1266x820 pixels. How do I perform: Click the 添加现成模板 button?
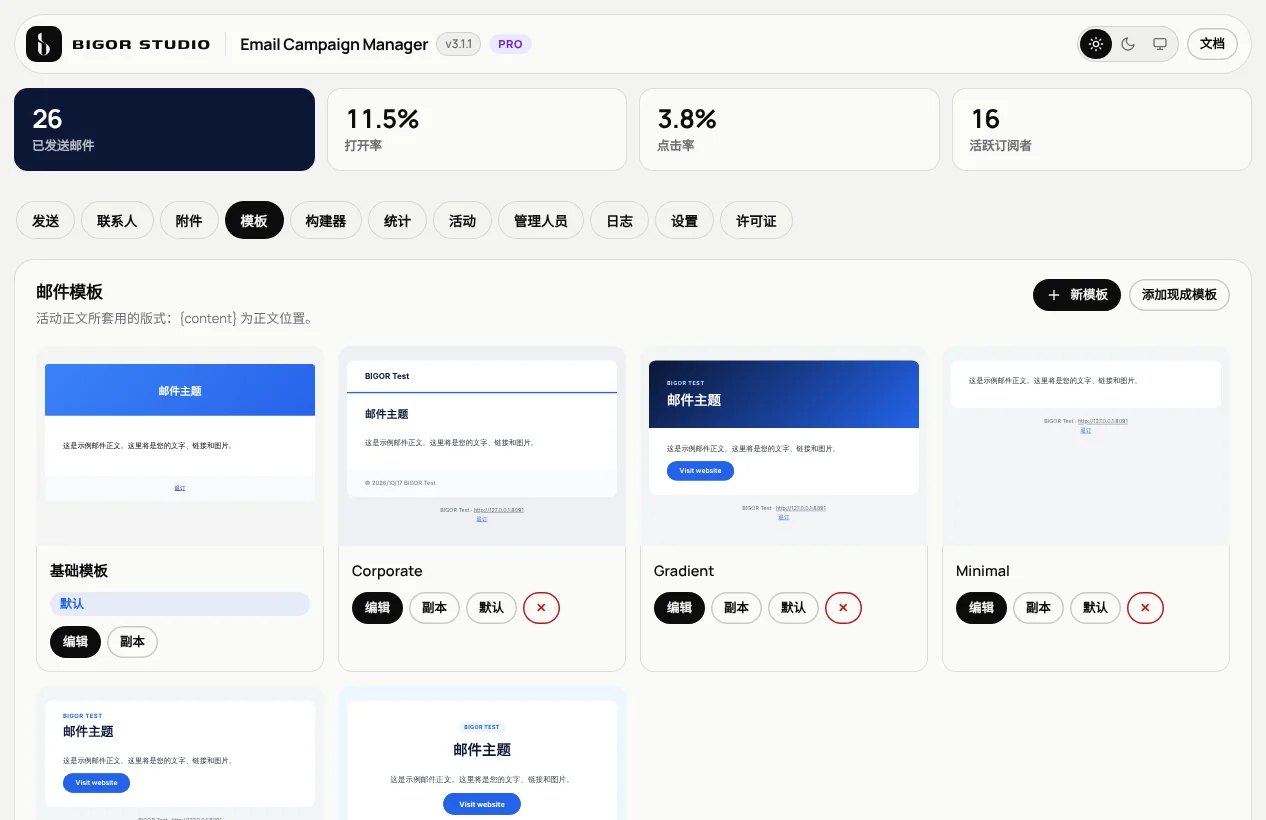1179,295
